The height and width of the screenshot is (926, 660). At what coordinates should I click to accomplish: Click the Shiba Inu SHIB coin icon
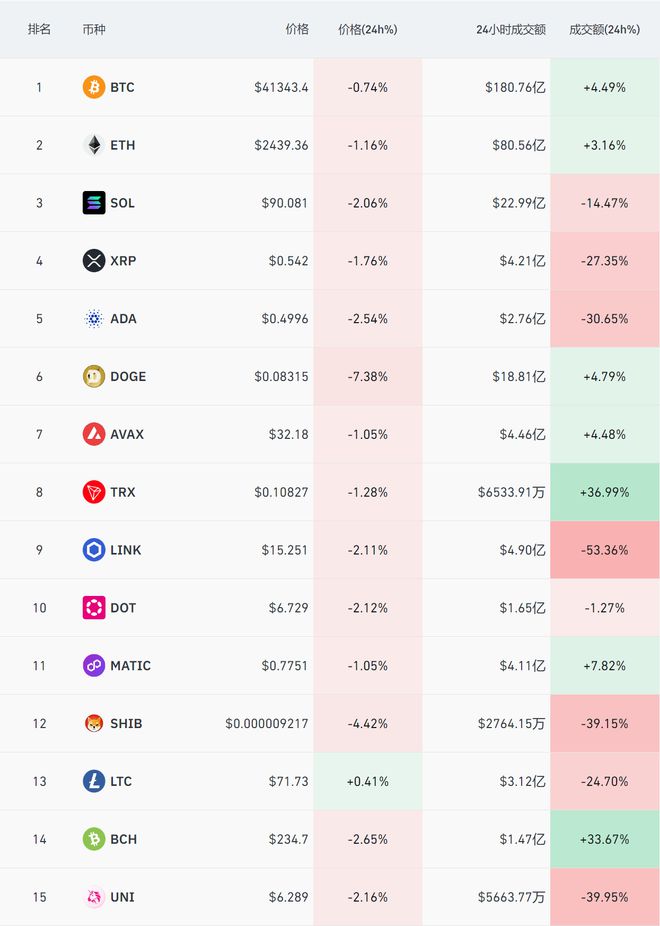93,723
